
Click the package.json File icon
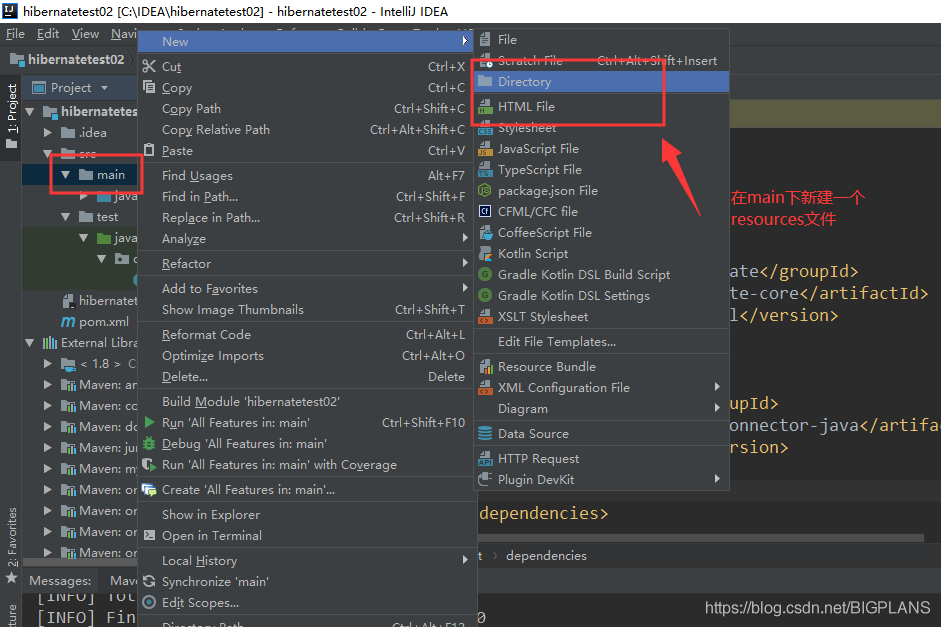485,191
